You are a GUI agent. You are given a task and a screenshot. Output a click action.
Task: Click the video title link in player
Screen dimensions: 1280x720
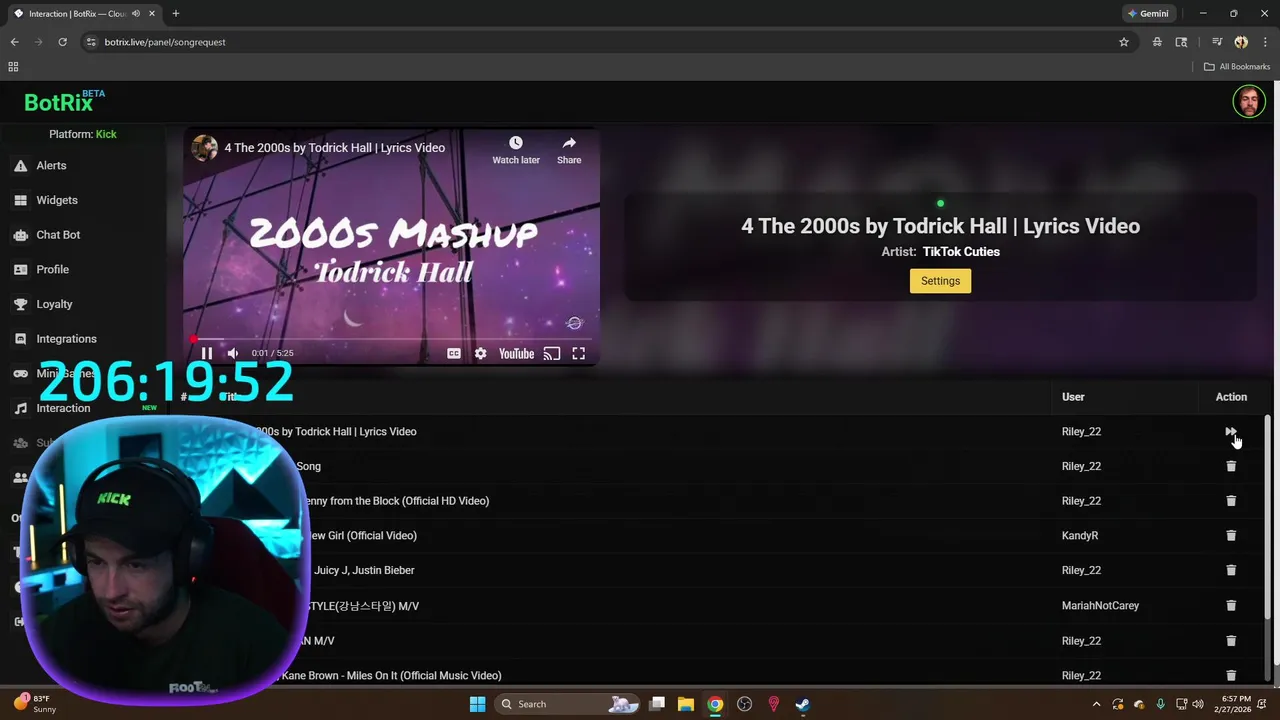coord(334,148)
